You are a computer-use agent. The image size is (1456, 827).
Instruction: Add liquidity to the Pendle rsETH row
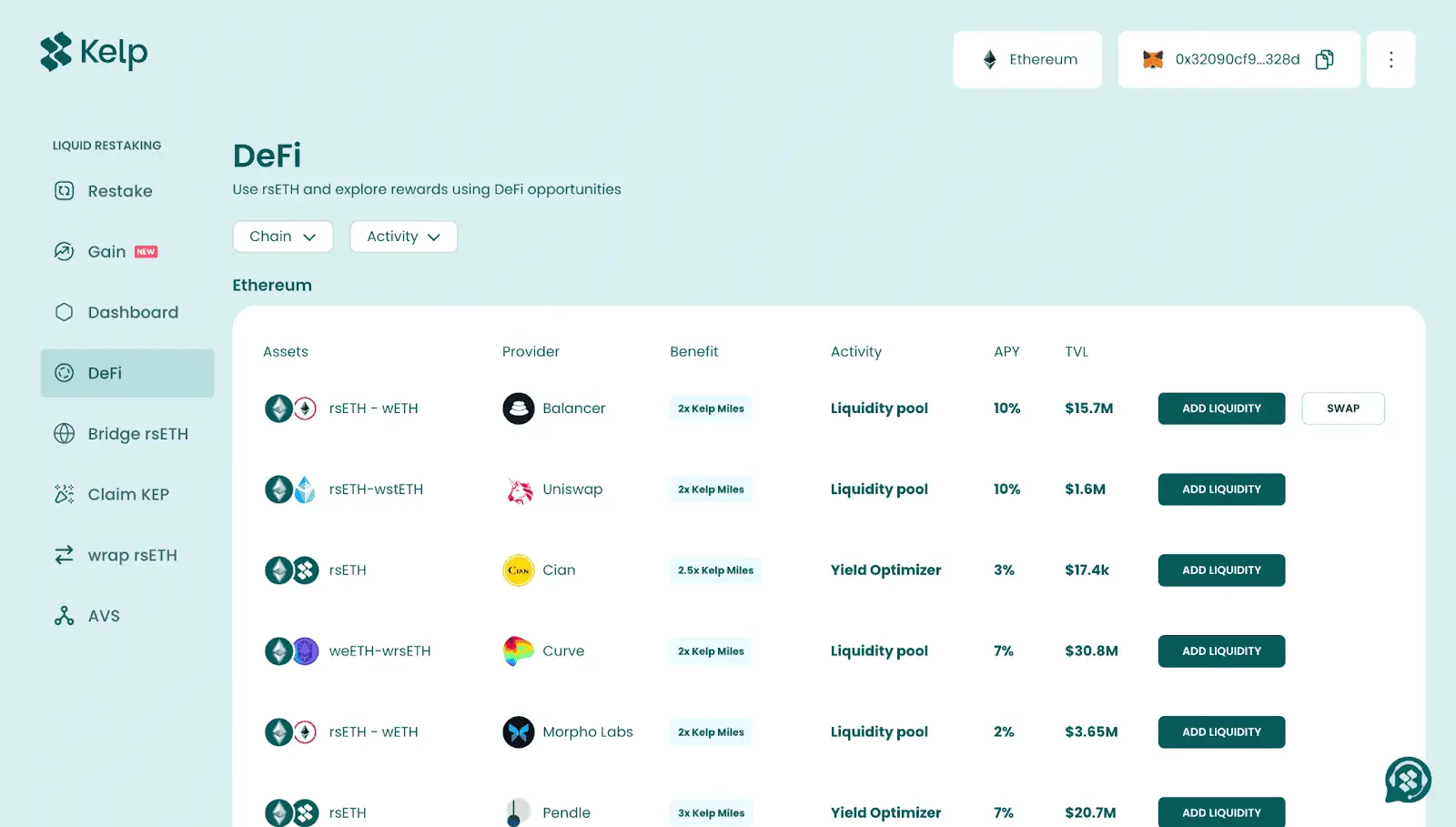coord(1221,812)
